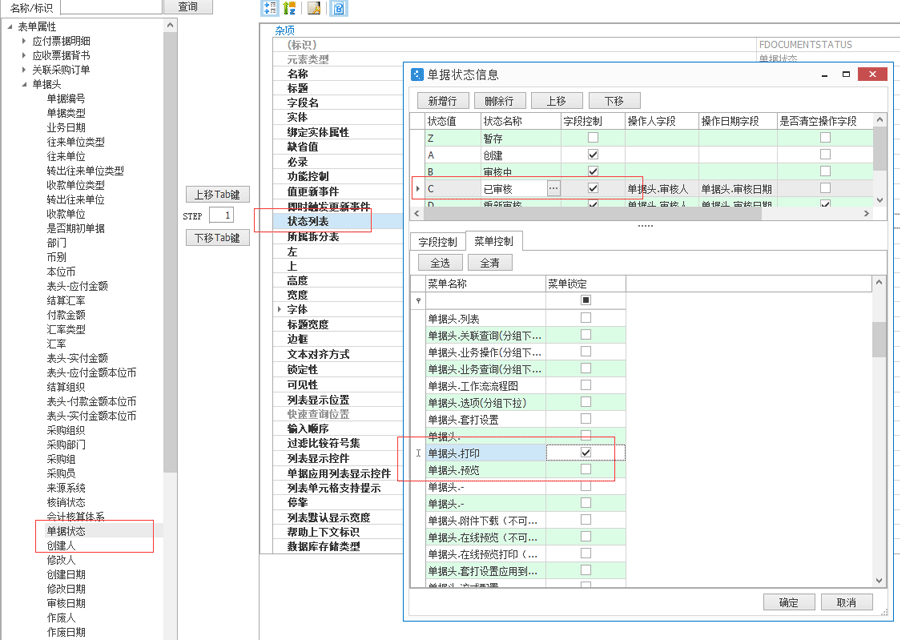Click the 单据状态信息 dialog title icon
This screenshot has width=900, height=640.
(x=417, y=75)
